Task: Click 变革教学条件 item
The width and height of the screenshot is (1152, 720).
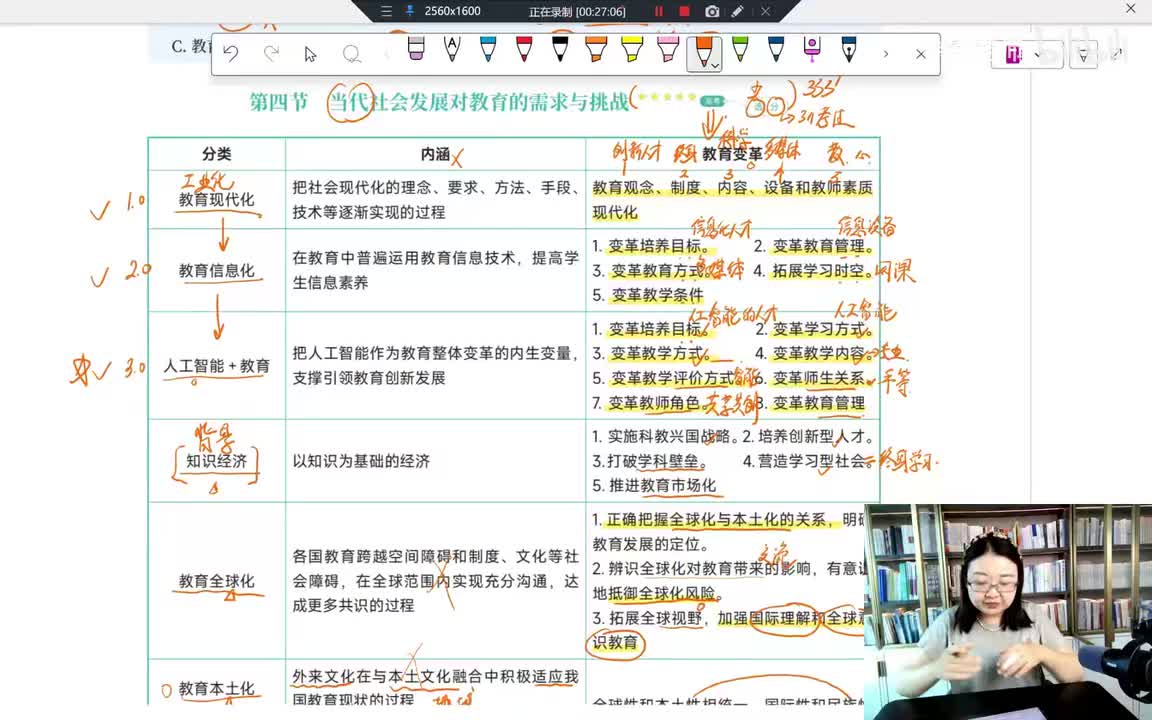Action: click(649, 295)
